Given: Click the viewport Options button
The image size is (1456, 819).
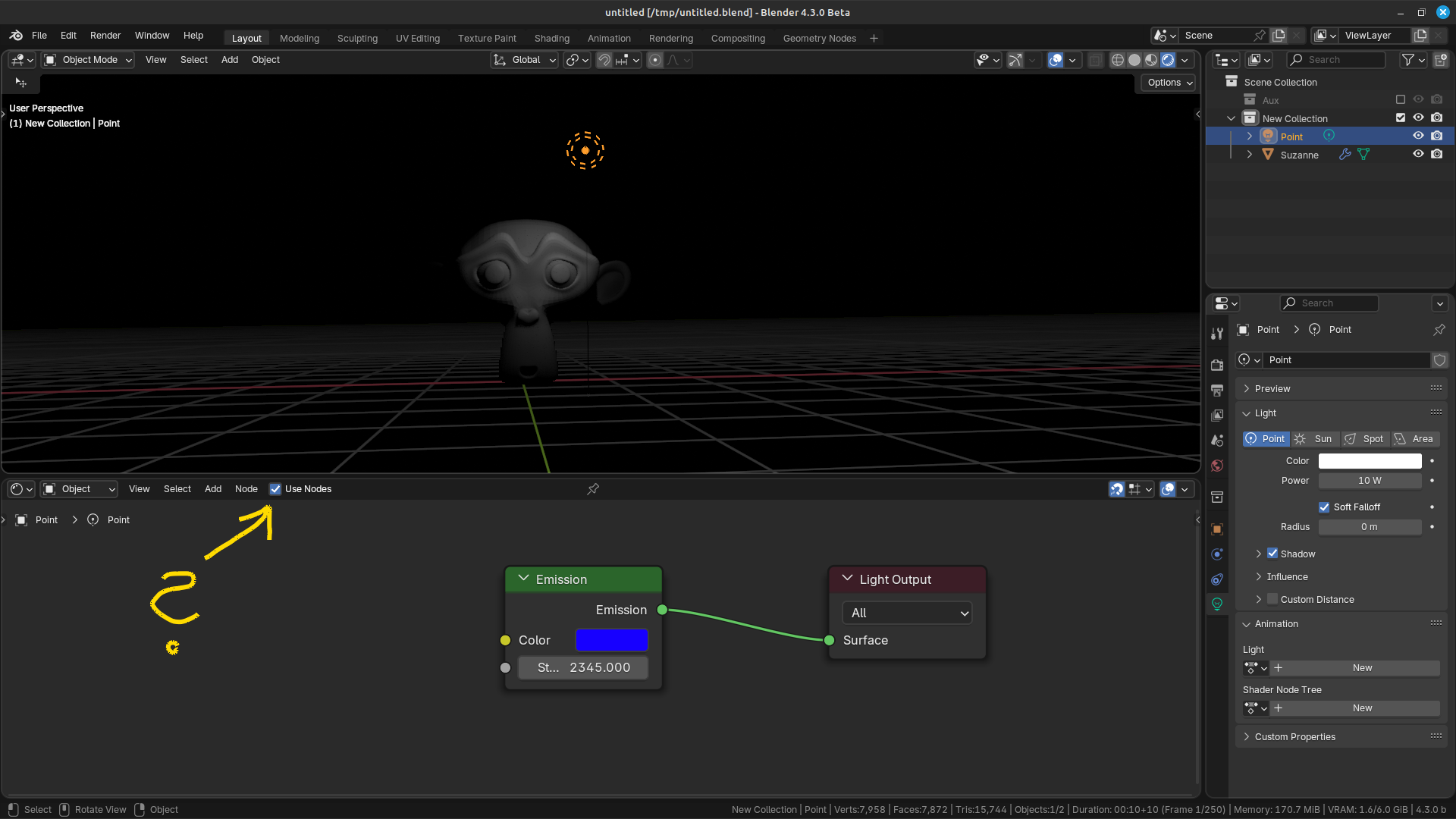Looking at the screenshot, I should (x=1169, y=83).
